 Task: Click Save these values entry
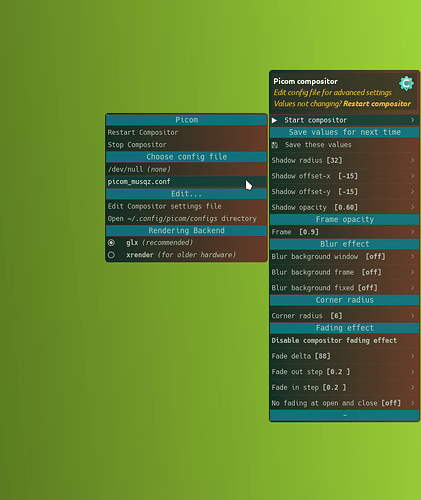tap(344, 145)
